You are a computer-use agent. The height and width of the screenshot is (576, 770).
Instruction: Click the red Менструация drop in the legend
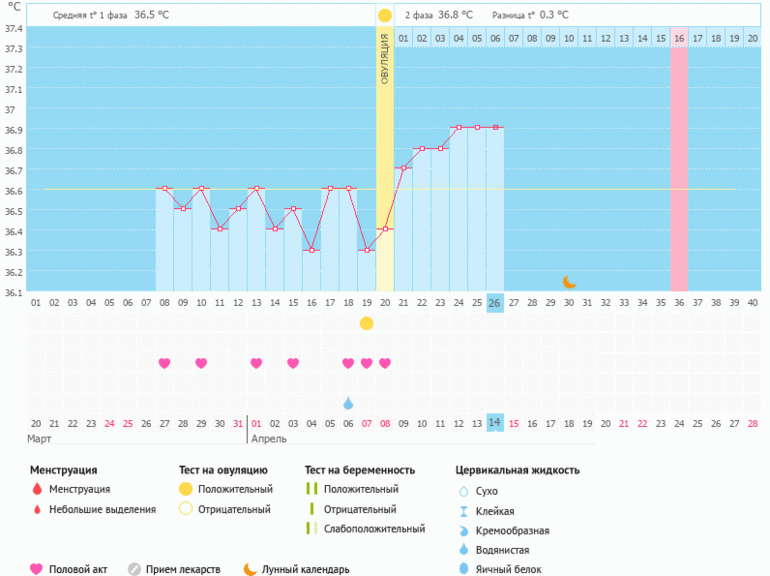pyautogui.click(x=37, y=490)
